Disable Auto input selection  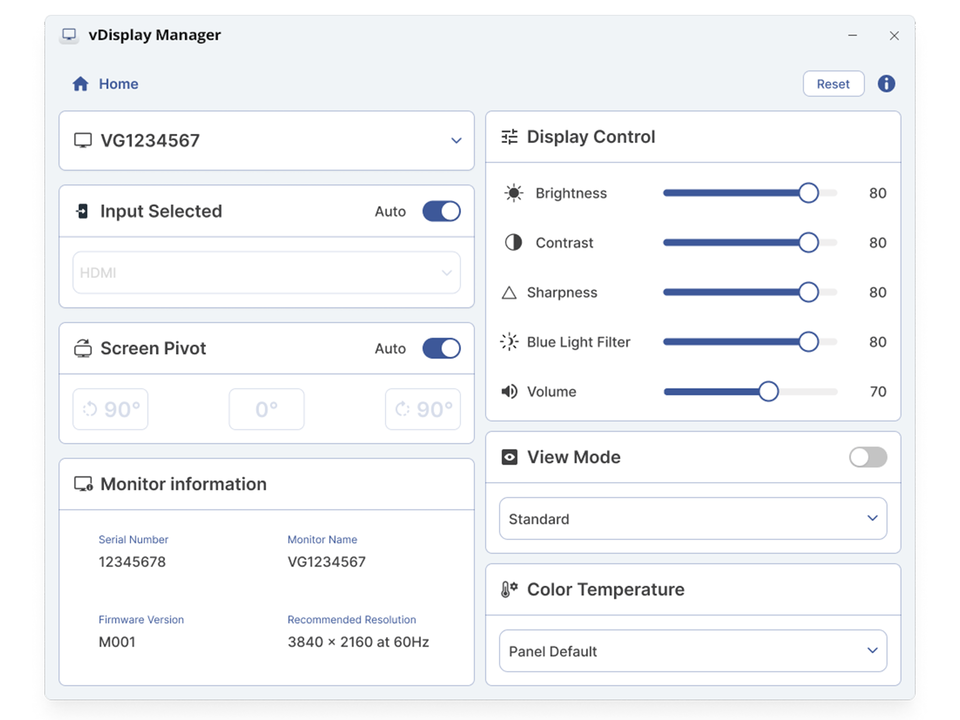441,211
